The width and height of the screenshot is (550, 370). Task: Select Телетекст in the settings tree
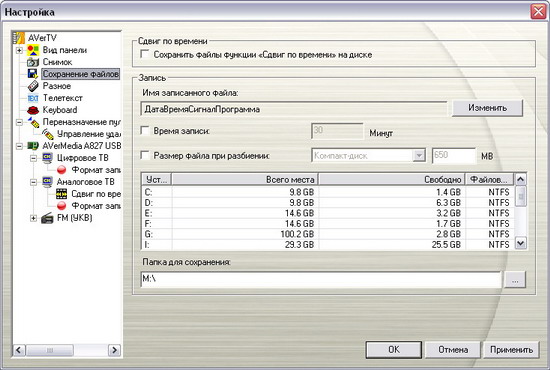(62, 98)
